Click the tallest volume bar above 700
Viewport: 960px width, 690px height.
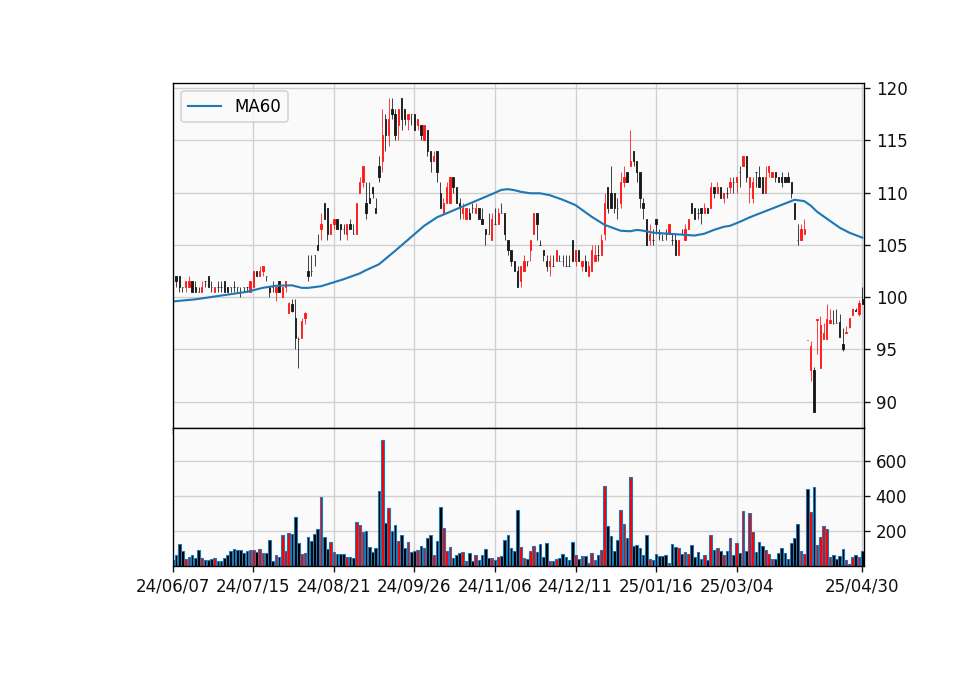click(383, 503)
